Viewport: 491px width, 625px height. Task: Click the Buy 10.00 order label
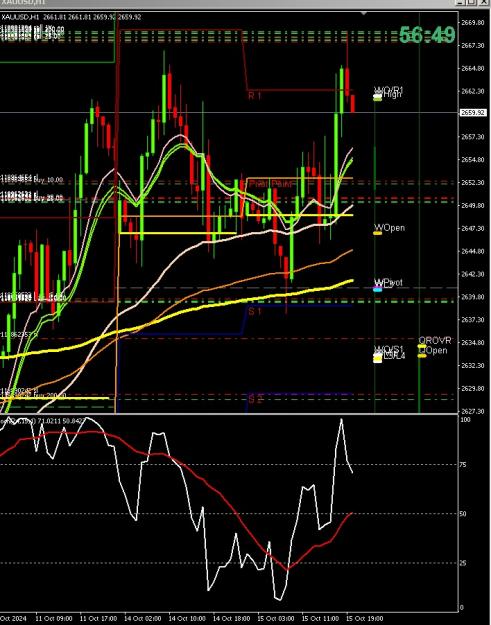[48, 180]
